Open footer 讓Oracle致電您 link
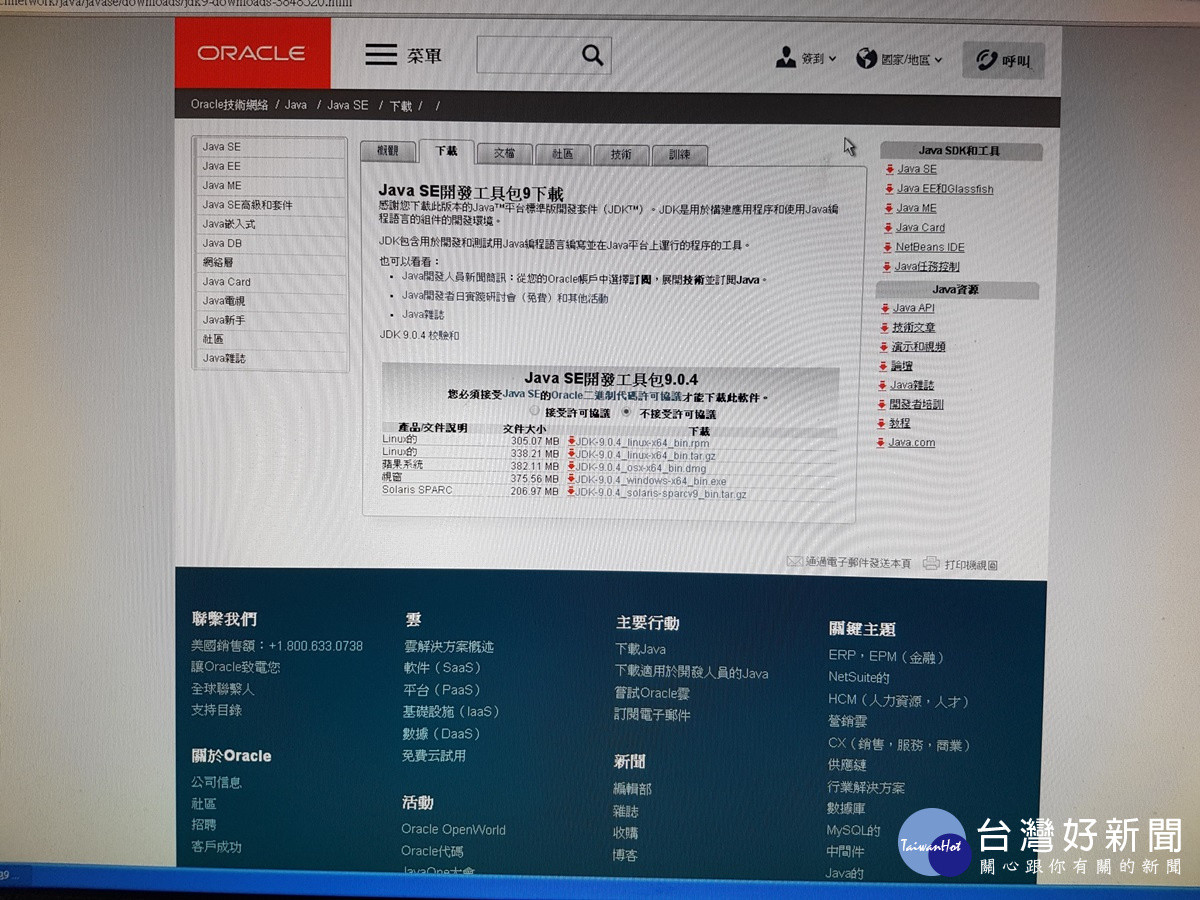 click(x=236, y=667)
